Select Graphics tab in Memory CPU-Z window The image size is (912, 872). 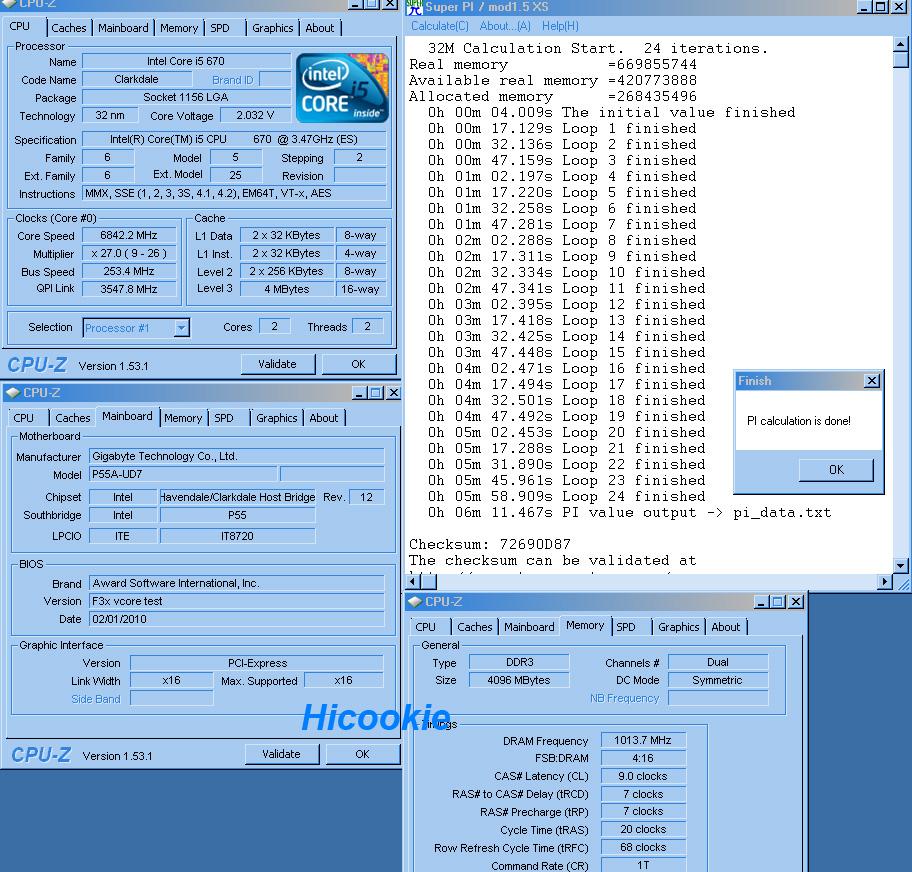click(679, 627)
